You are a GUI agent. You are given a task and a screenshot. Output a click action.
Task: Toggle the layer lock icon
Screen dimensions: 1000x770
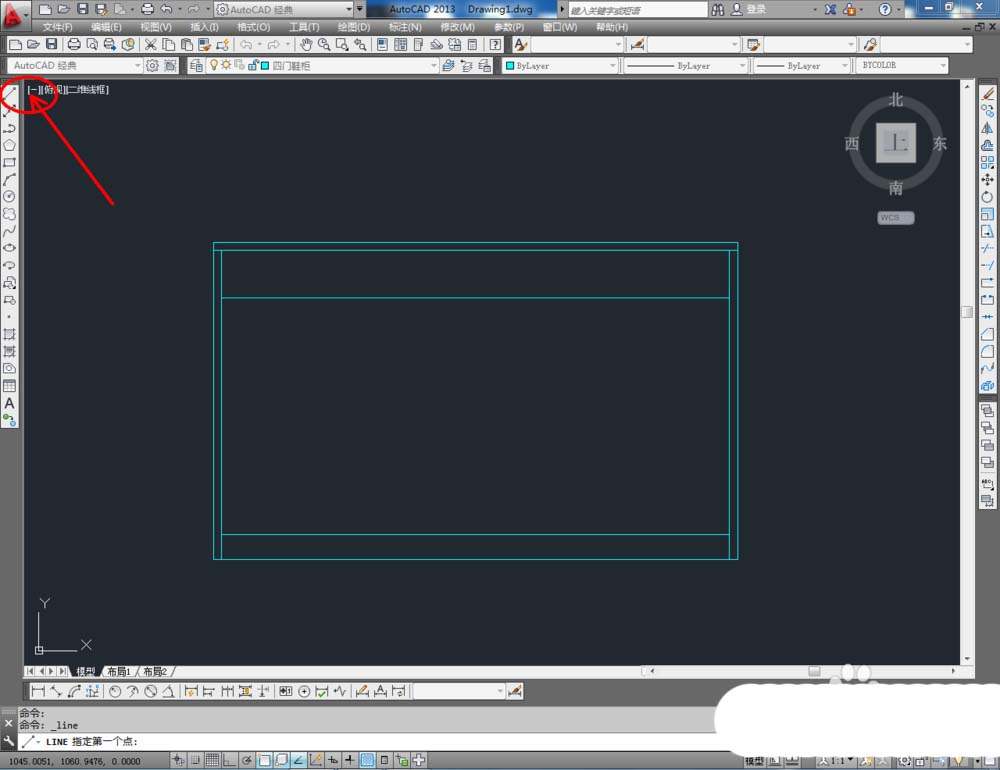tap(253, 65)
